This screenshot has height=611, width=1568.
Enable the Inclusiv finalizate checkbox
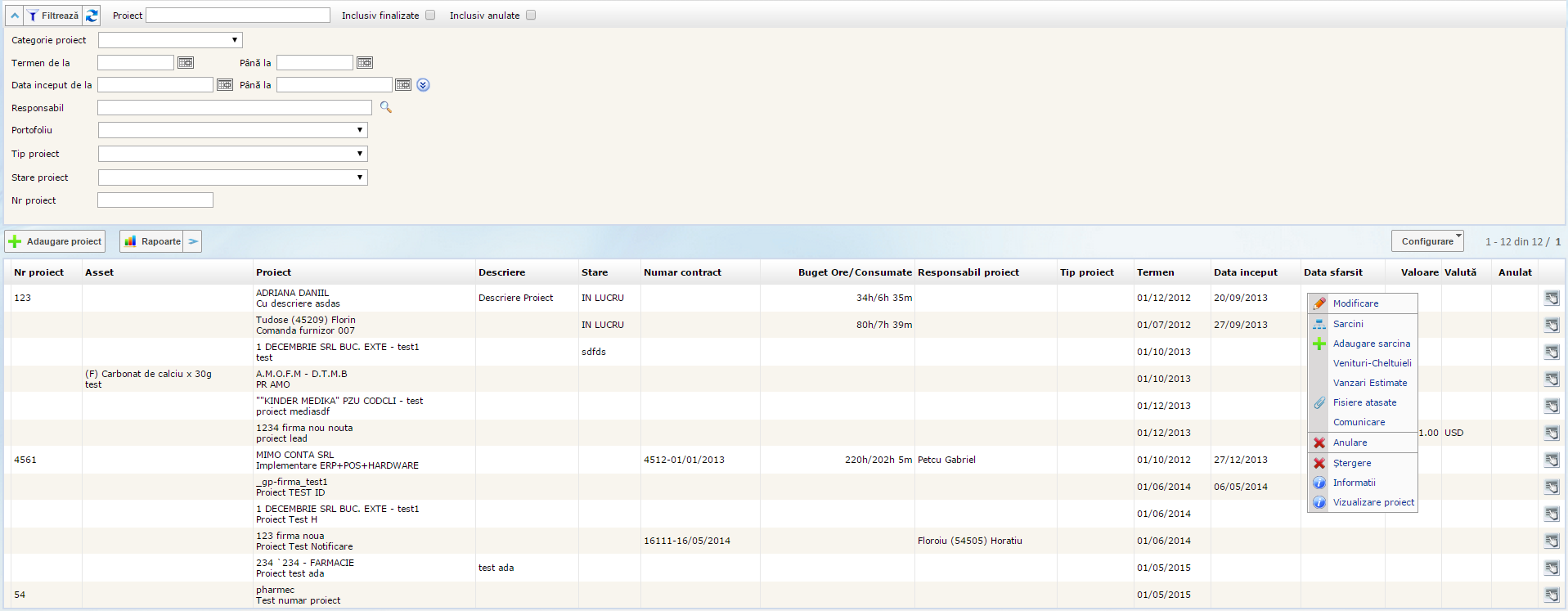[430, 16]
